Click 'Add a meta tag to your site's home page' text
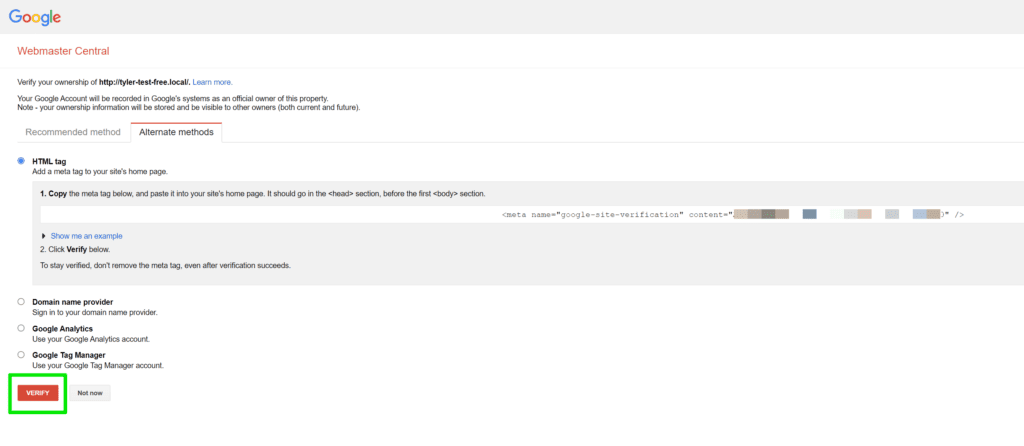The width and height of the screenshot is (1024, 446). (x=100, y=171)
